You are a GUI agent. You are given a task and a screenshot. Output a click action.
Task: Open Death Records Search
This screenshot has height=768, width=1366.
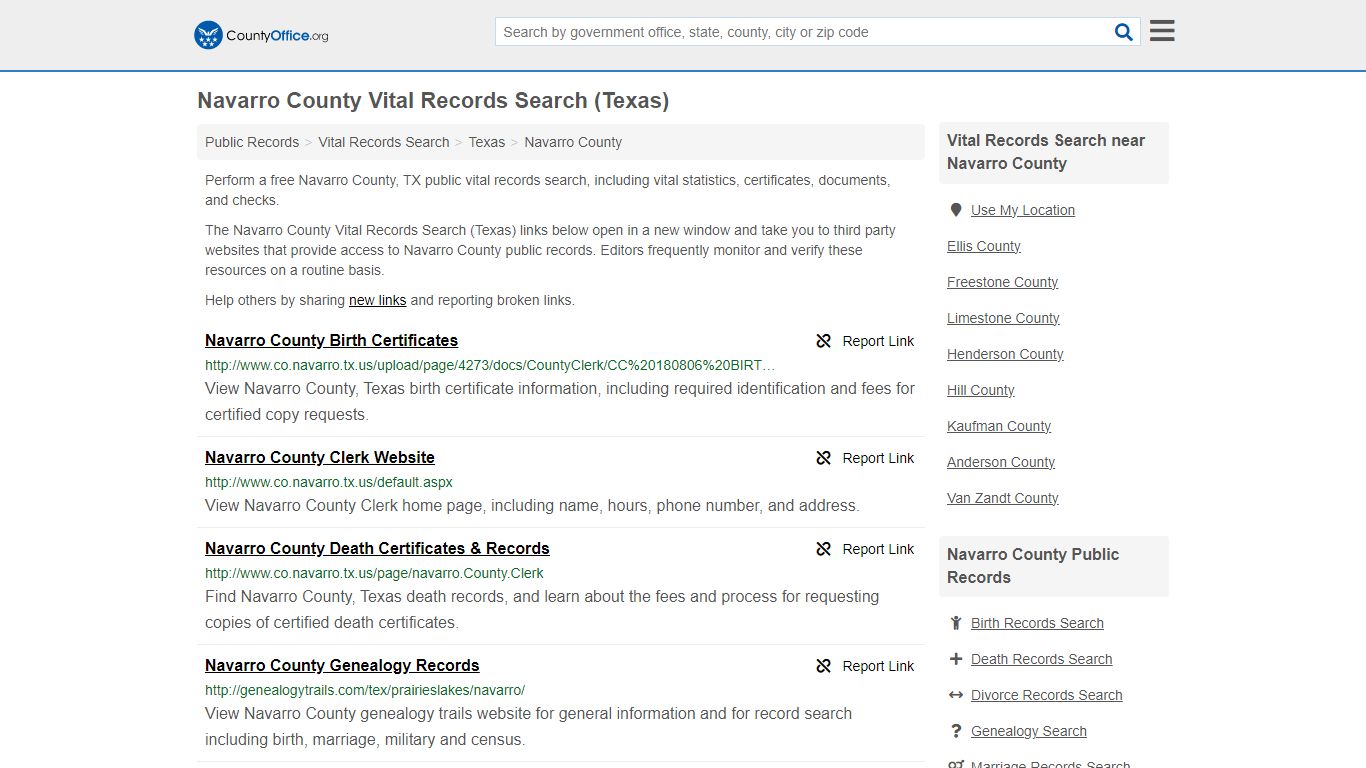point(1041,659)
